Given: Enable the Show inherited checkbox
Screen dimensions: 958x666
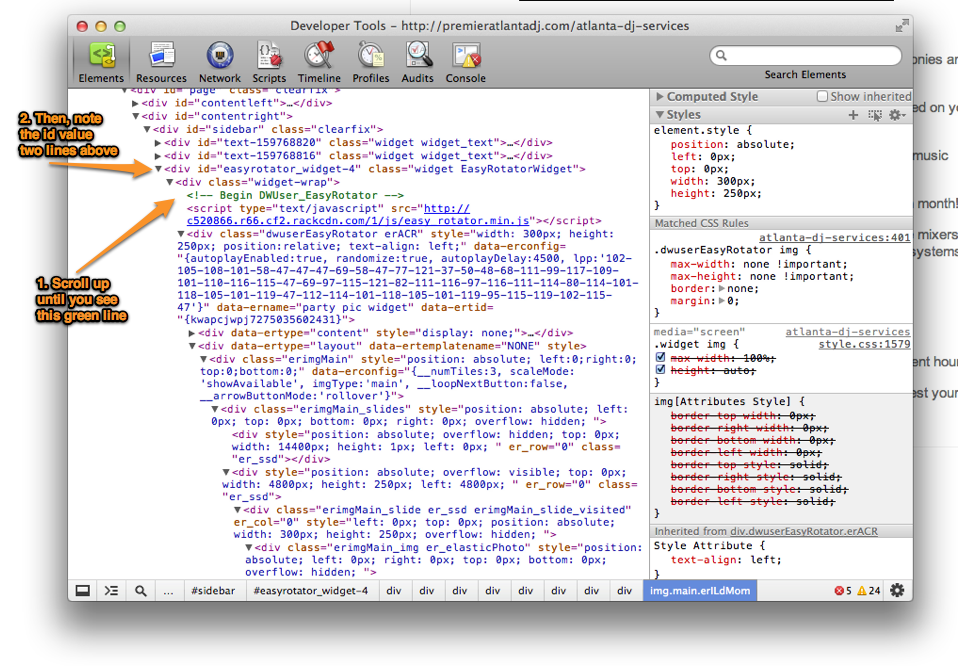Looking at the screenshot, I should [x=823, y=97].
